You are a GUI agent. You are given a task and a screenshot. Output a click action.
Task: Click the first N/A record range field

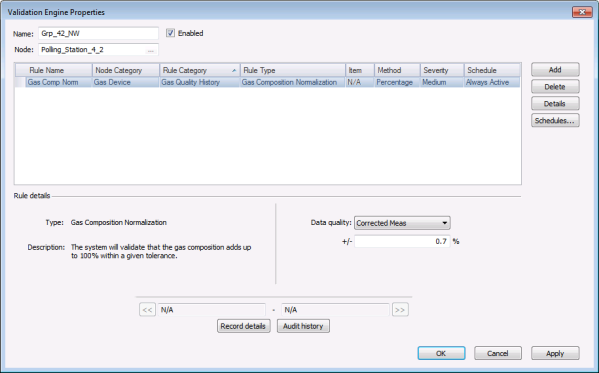pyautogui.click(x=212, y=310)
